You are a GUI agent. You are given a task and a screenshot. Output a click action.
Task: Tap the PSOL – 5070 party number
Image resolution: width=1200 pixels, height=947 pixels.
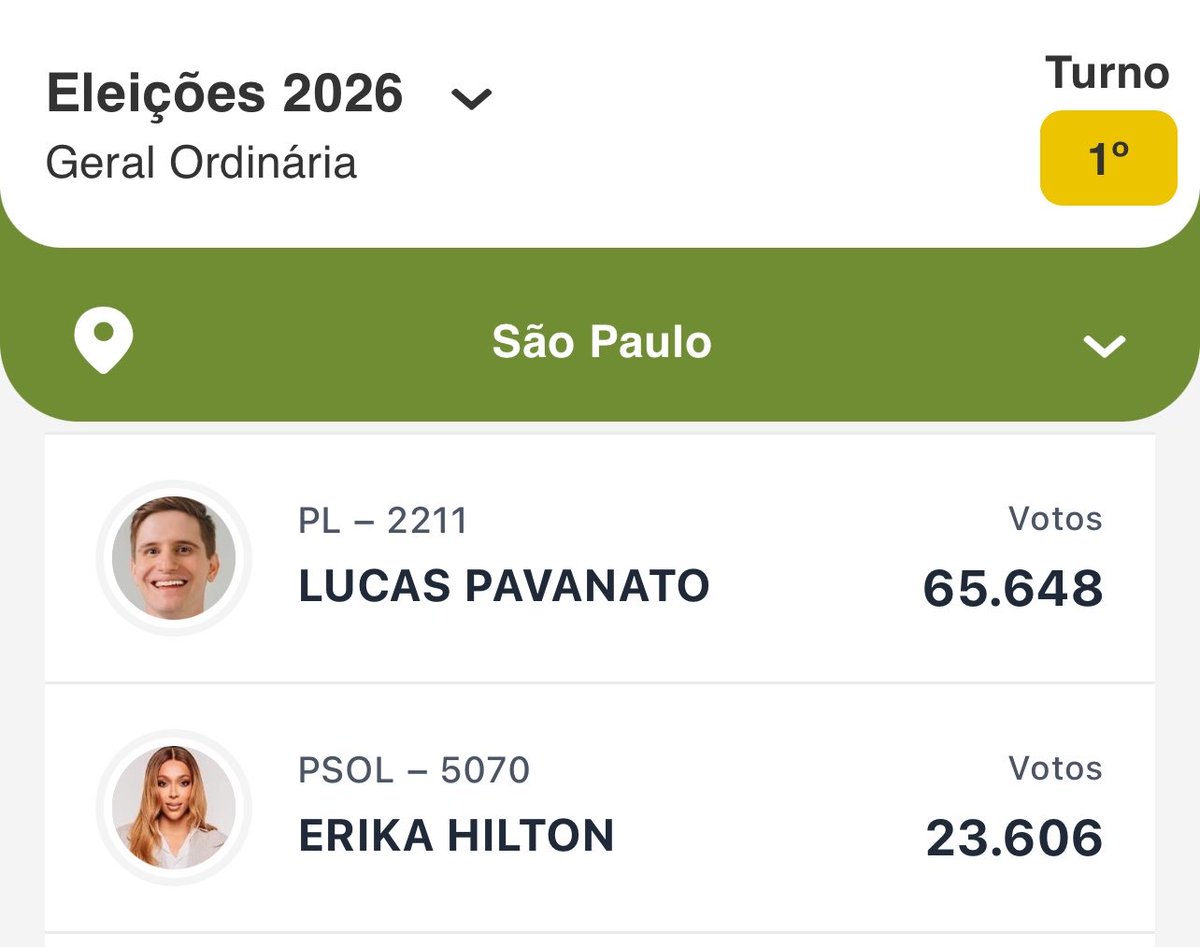pos(414,770)
